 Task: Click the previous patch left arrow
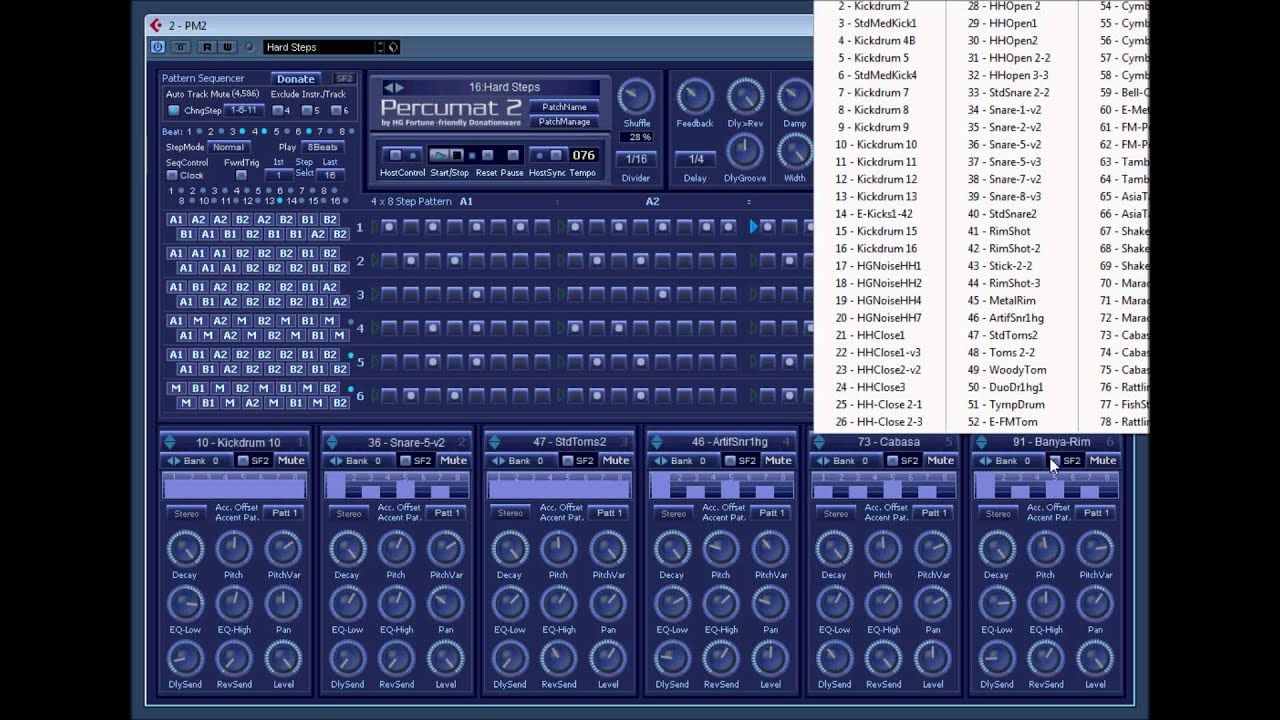(389, 88)
